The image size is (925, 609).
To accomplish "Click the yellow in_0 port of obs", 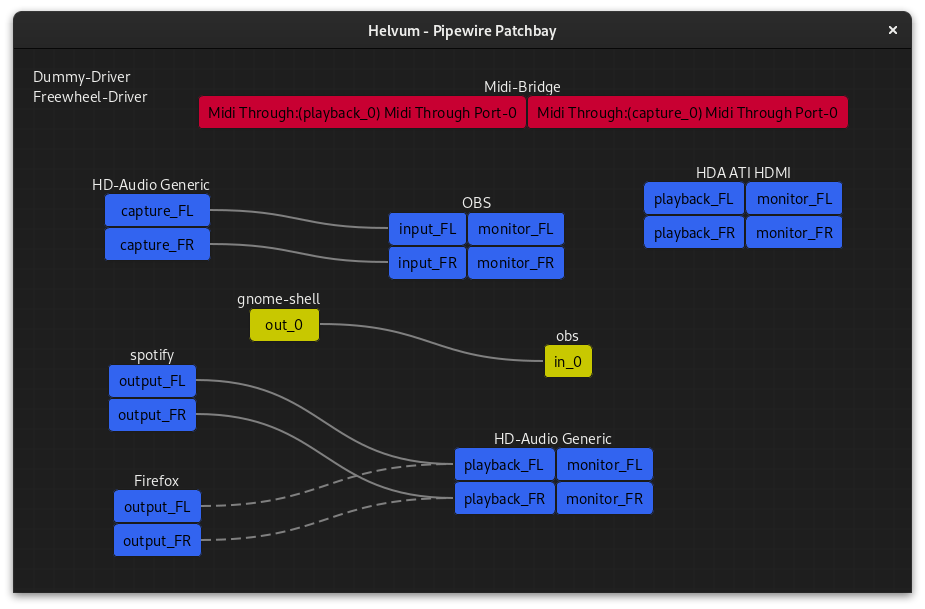I will tap(568, 362).
